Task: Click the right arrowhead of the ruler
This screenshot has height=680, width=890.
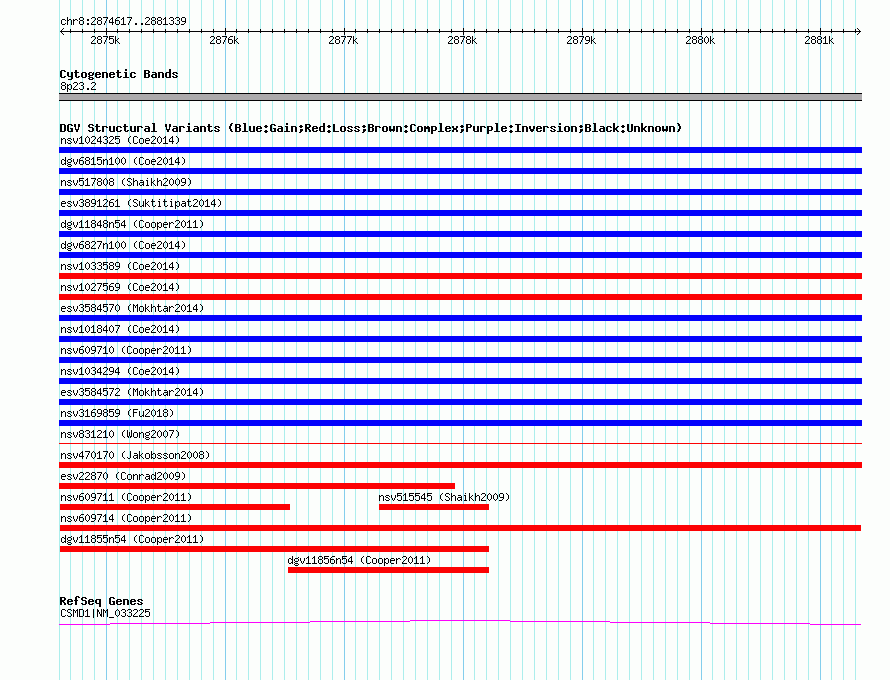Action: click(x=858, y=31)
